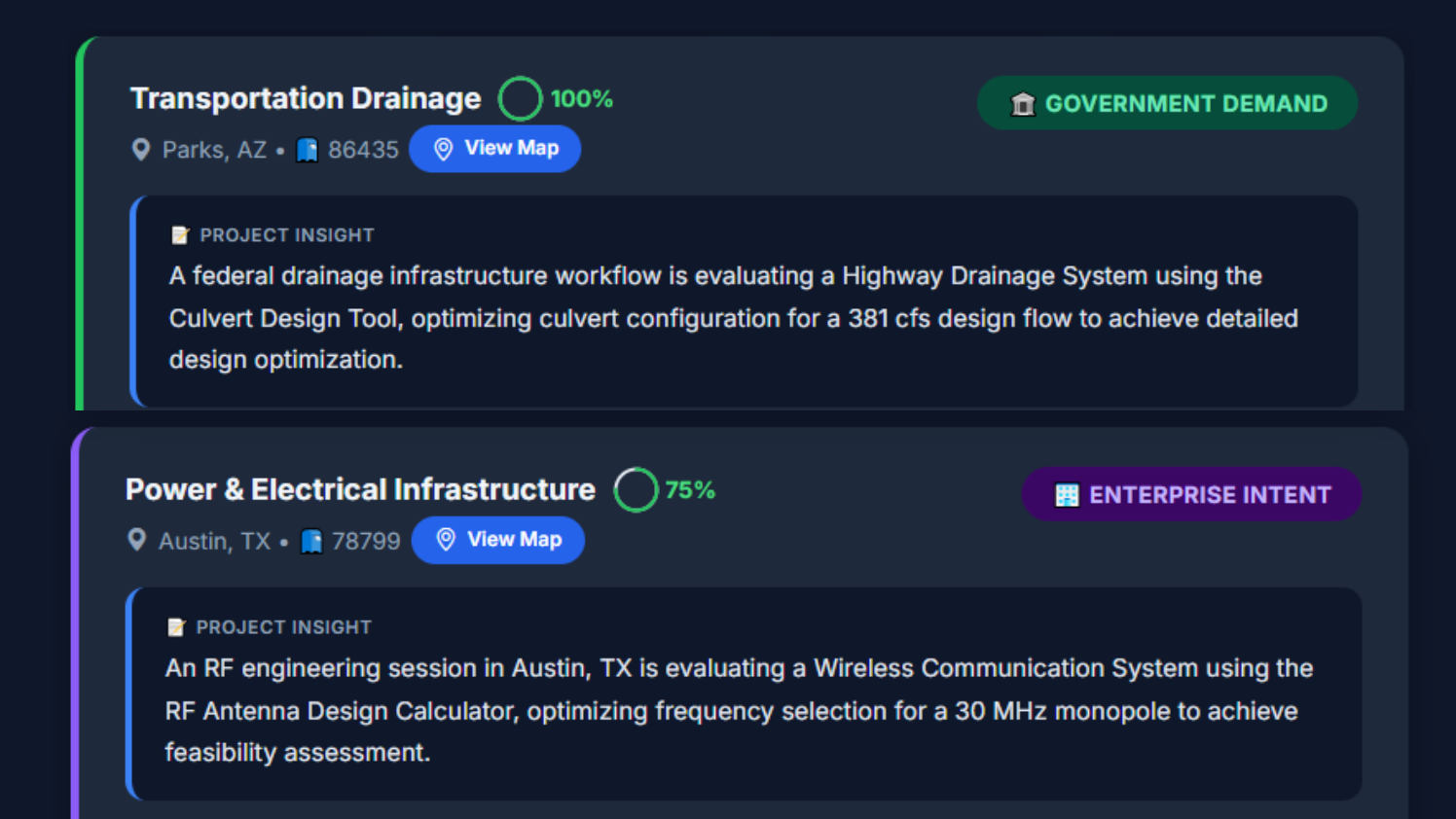The height and width of the screenshot is (819, 1456).
Task: Open View Map for Austin, TX
Action: pos(497,540)
